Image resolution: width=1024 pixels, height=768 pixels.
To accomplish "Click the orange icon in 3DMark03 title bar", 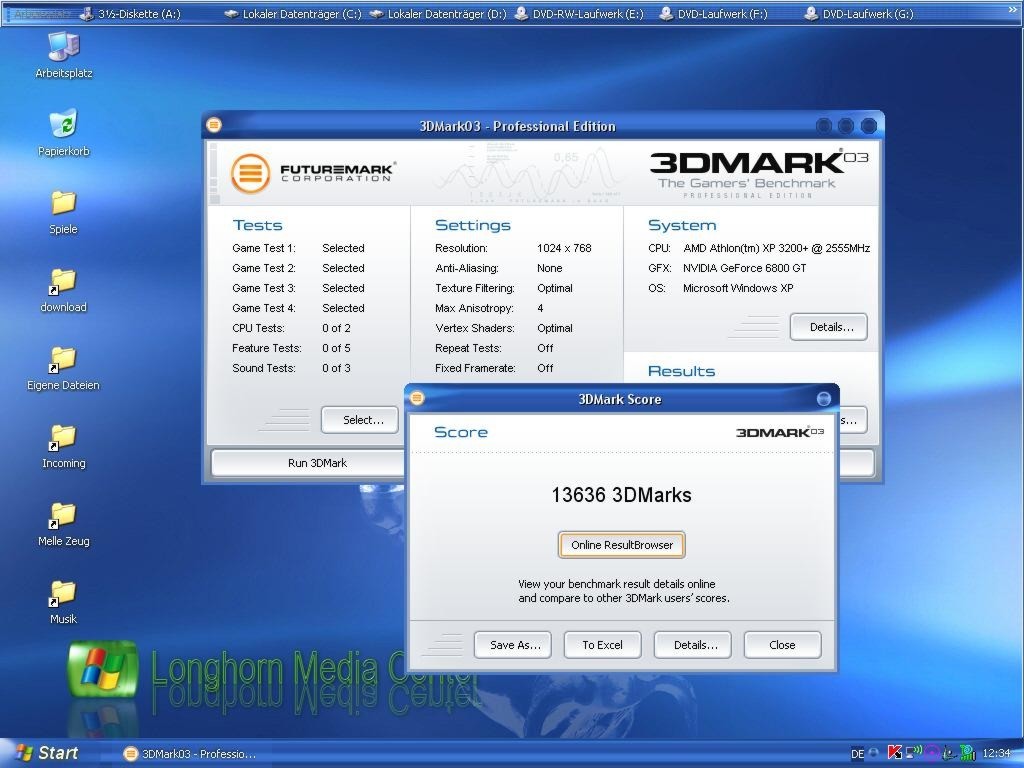I will tap(214, 125).
